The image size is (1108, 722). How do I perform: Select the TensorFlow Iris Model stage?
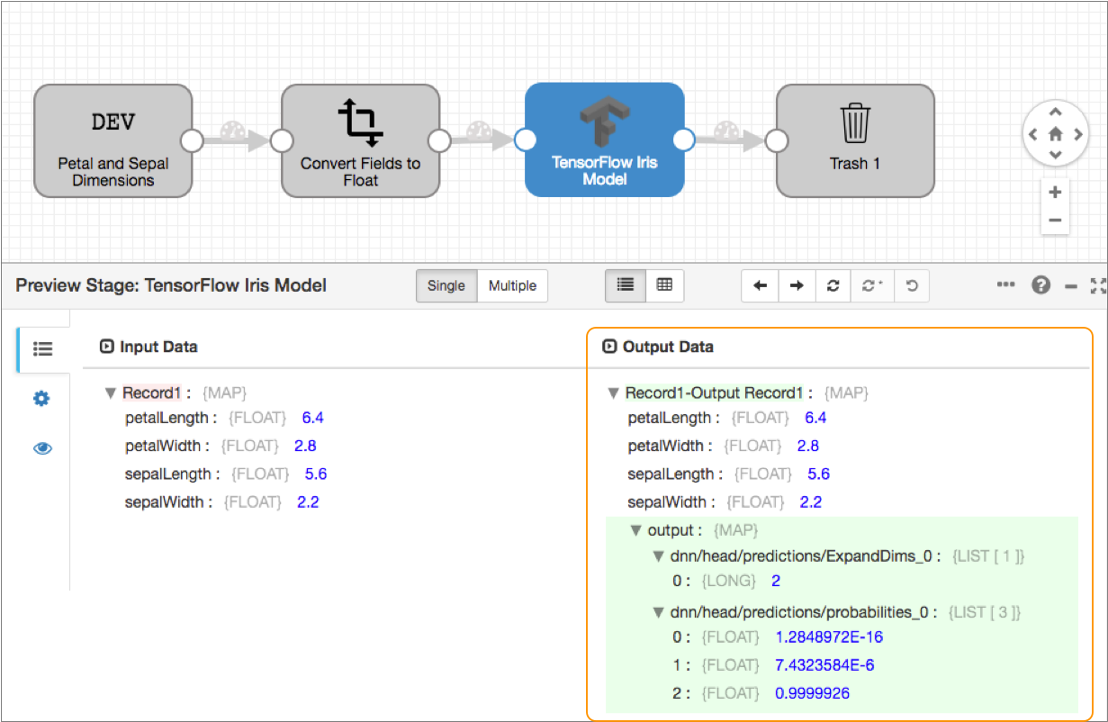604,140
